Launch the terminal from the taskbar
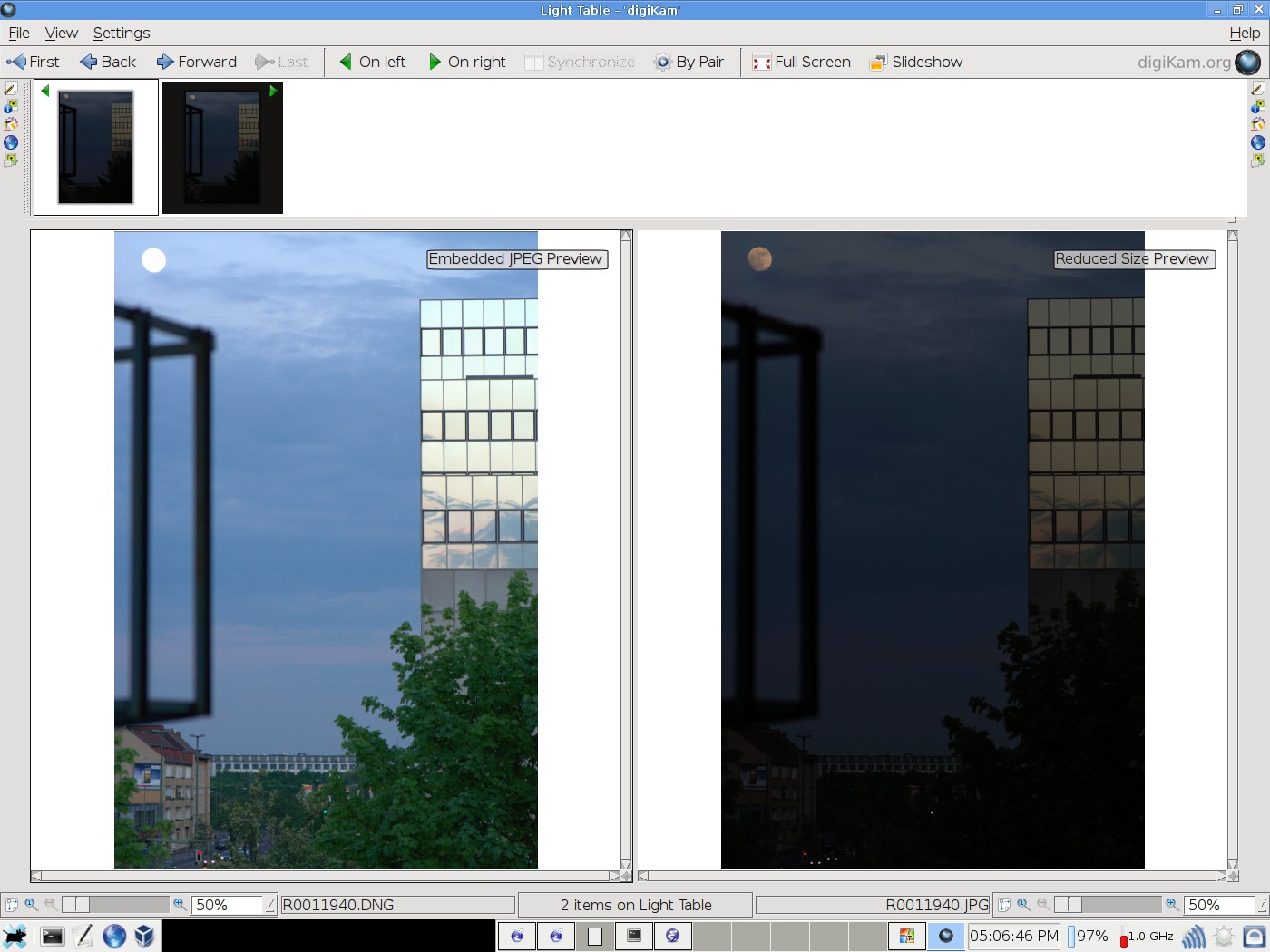Viewport: 1270px width, 952px height. 53,936
